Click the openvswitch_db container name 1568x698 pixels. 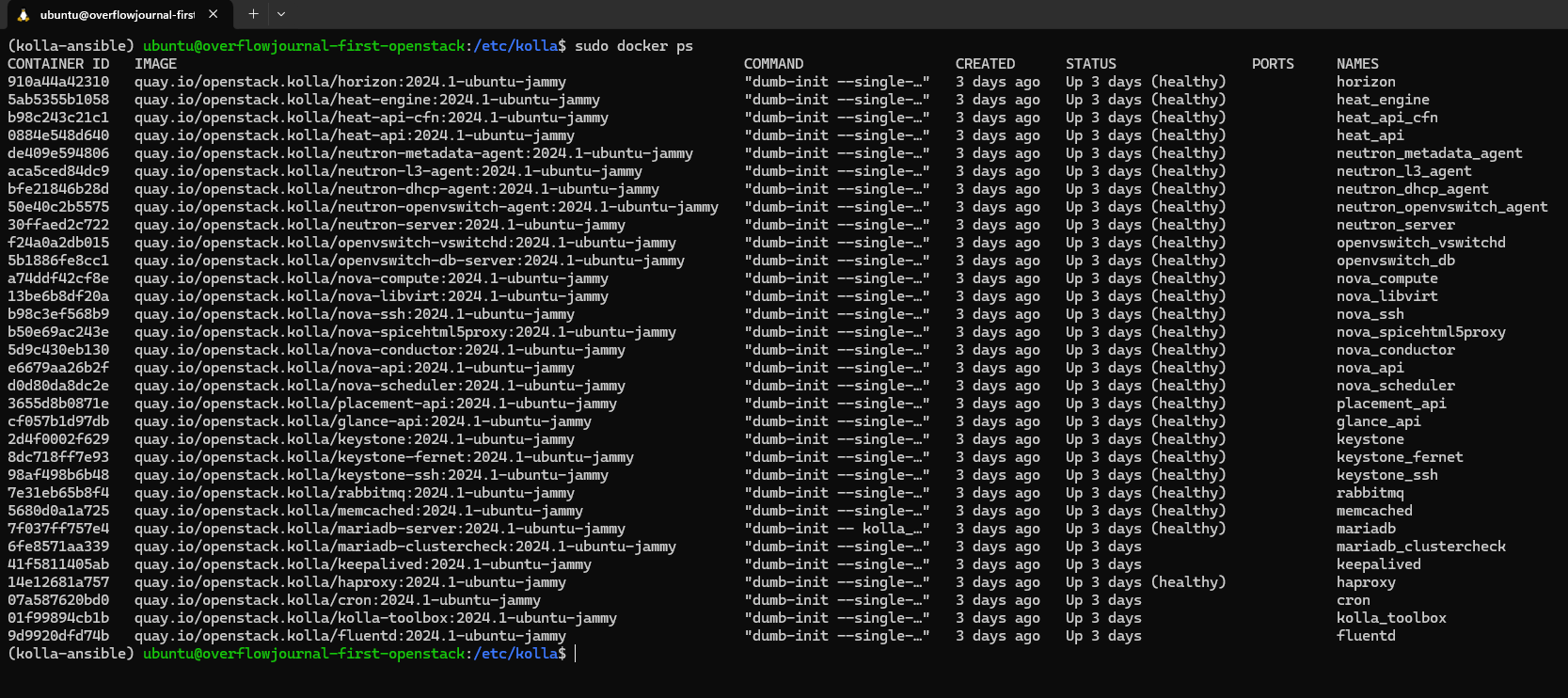click(1396, 261)
